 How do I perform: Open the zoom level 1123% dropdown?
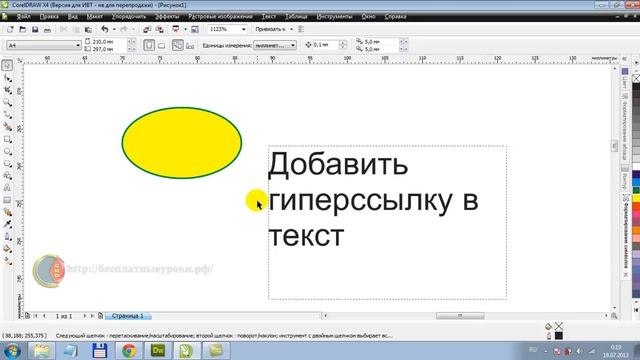244,29
